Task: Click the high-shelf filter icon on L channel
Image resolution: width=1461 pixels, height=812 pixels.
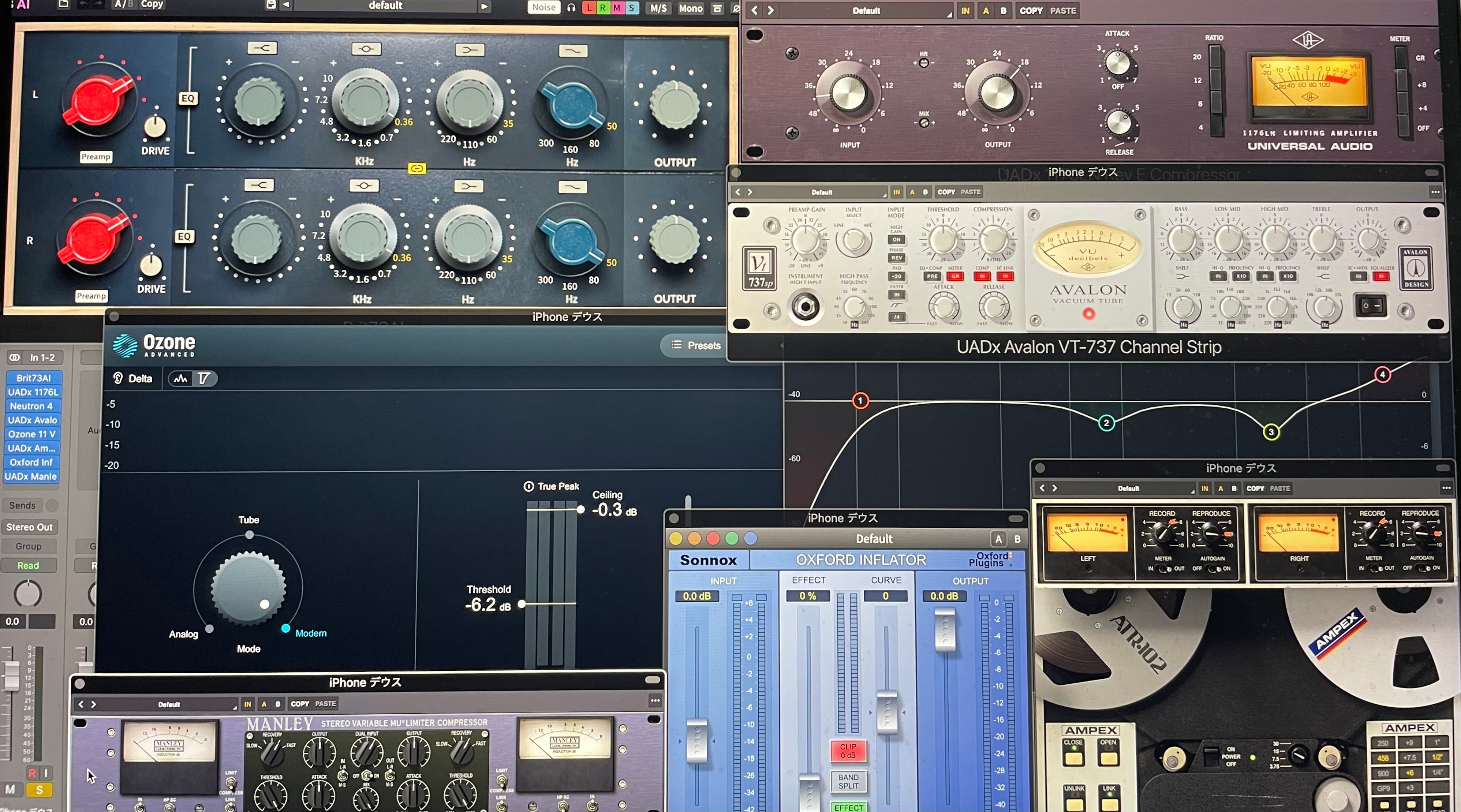Action: [x=262, y=49]
